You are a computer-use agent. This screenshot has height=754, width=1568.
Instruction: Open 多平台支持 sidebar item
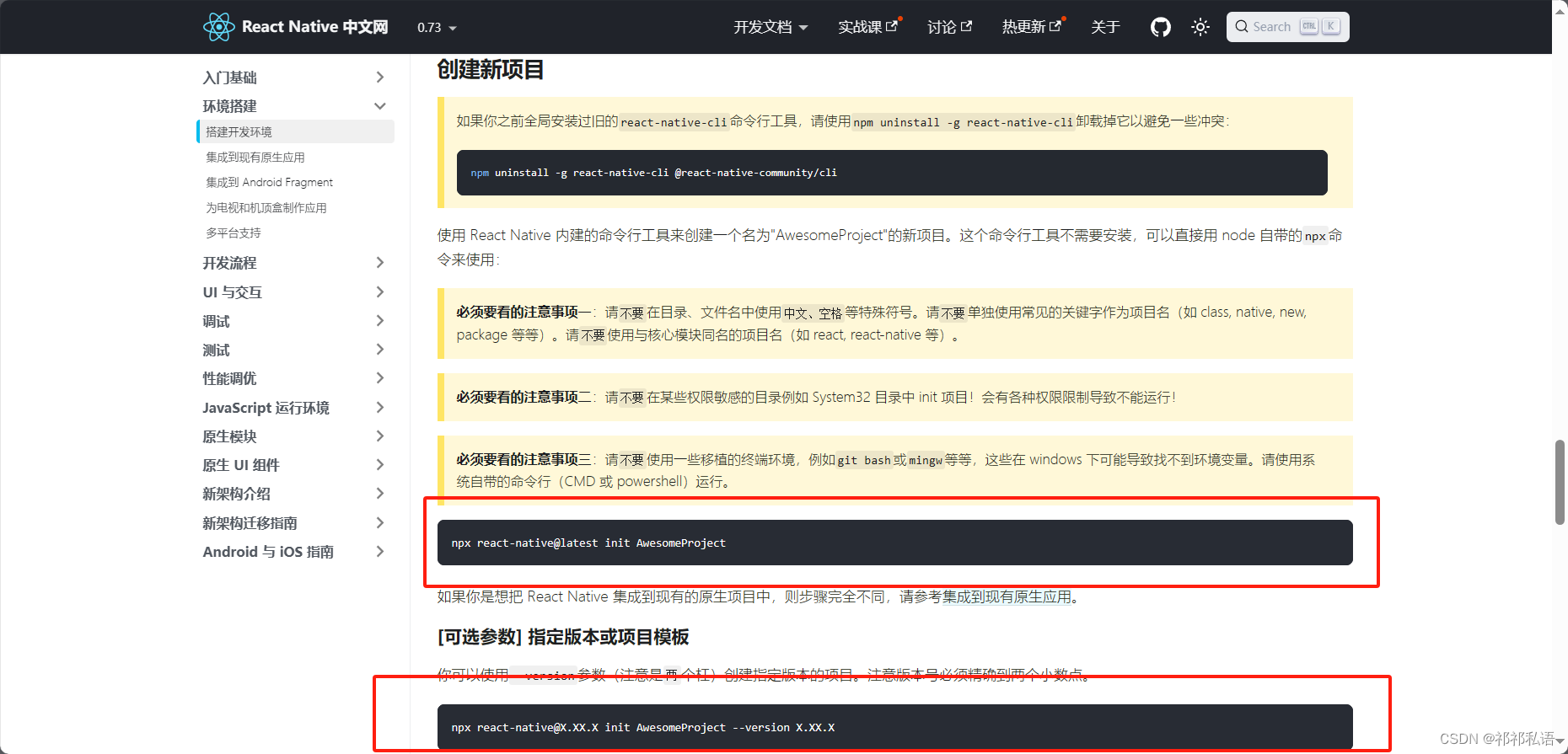[234, 233]
